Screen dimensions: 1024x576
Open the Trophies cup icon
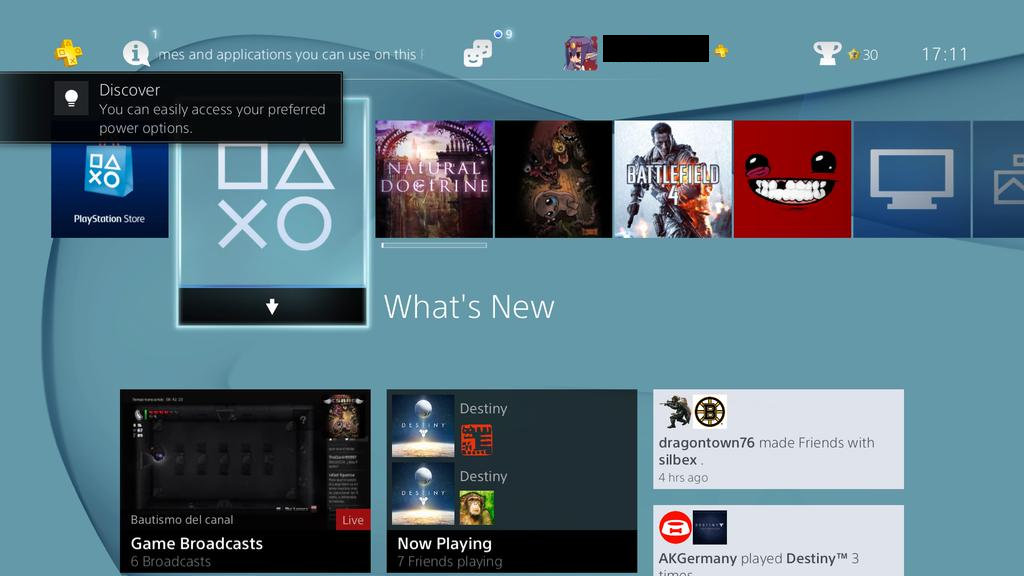point(827,54)
